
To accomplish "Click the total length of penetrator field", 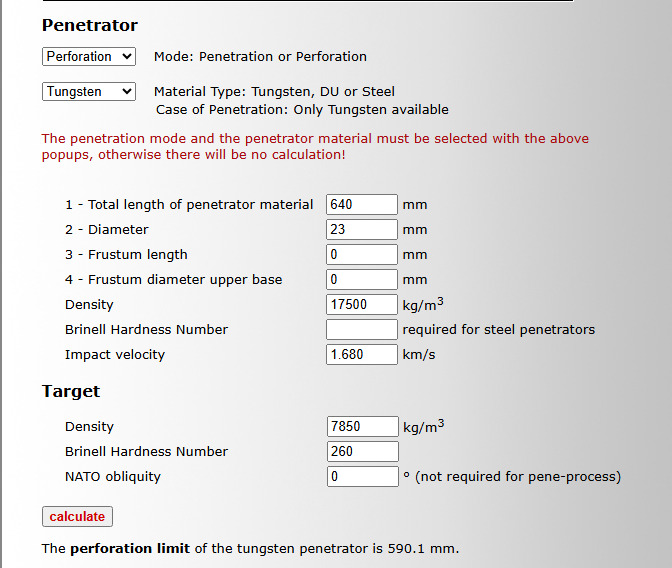I will 362,205.
